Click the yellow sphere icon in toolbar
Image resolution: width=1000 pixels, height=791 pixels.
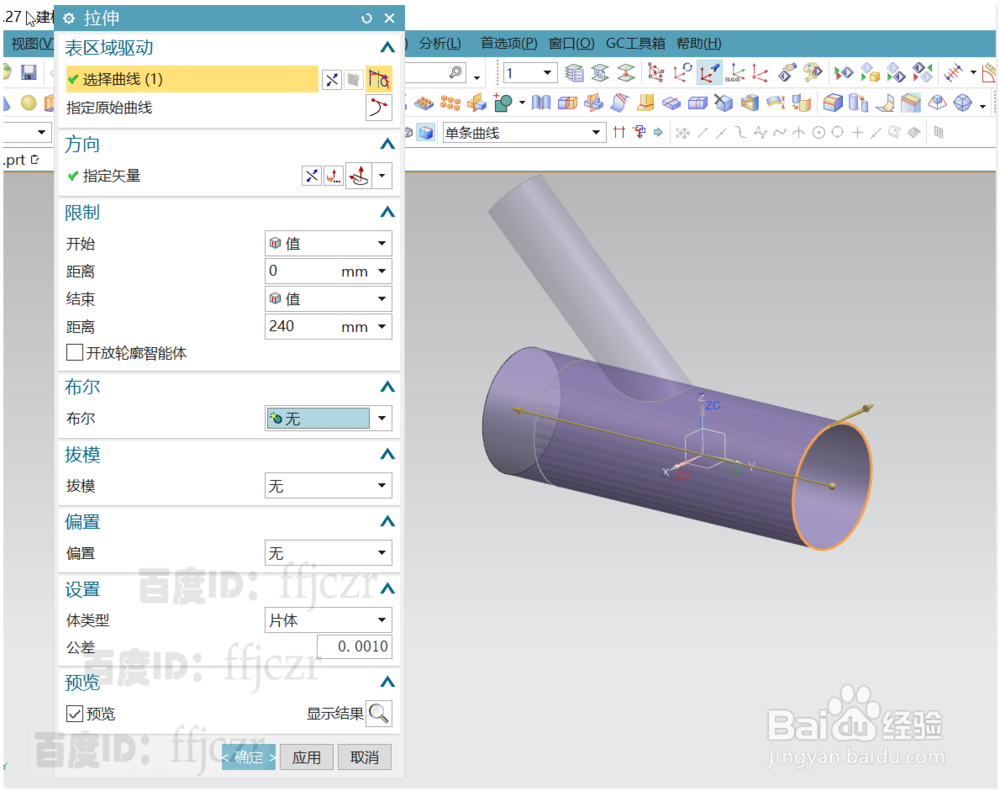coord(29,102)
